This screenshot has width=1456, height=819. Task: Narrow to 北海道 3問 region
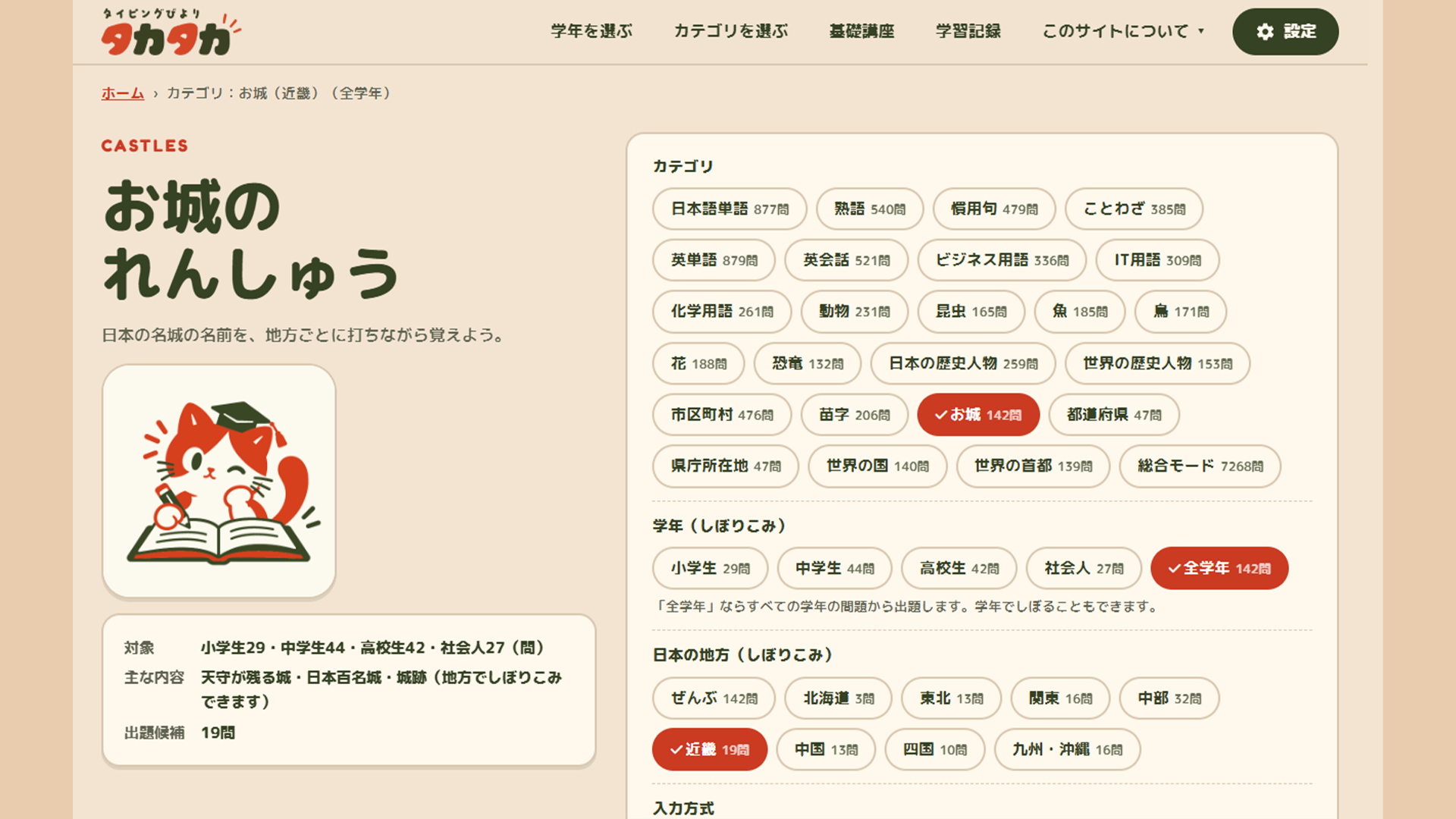[x=839, y=698]
